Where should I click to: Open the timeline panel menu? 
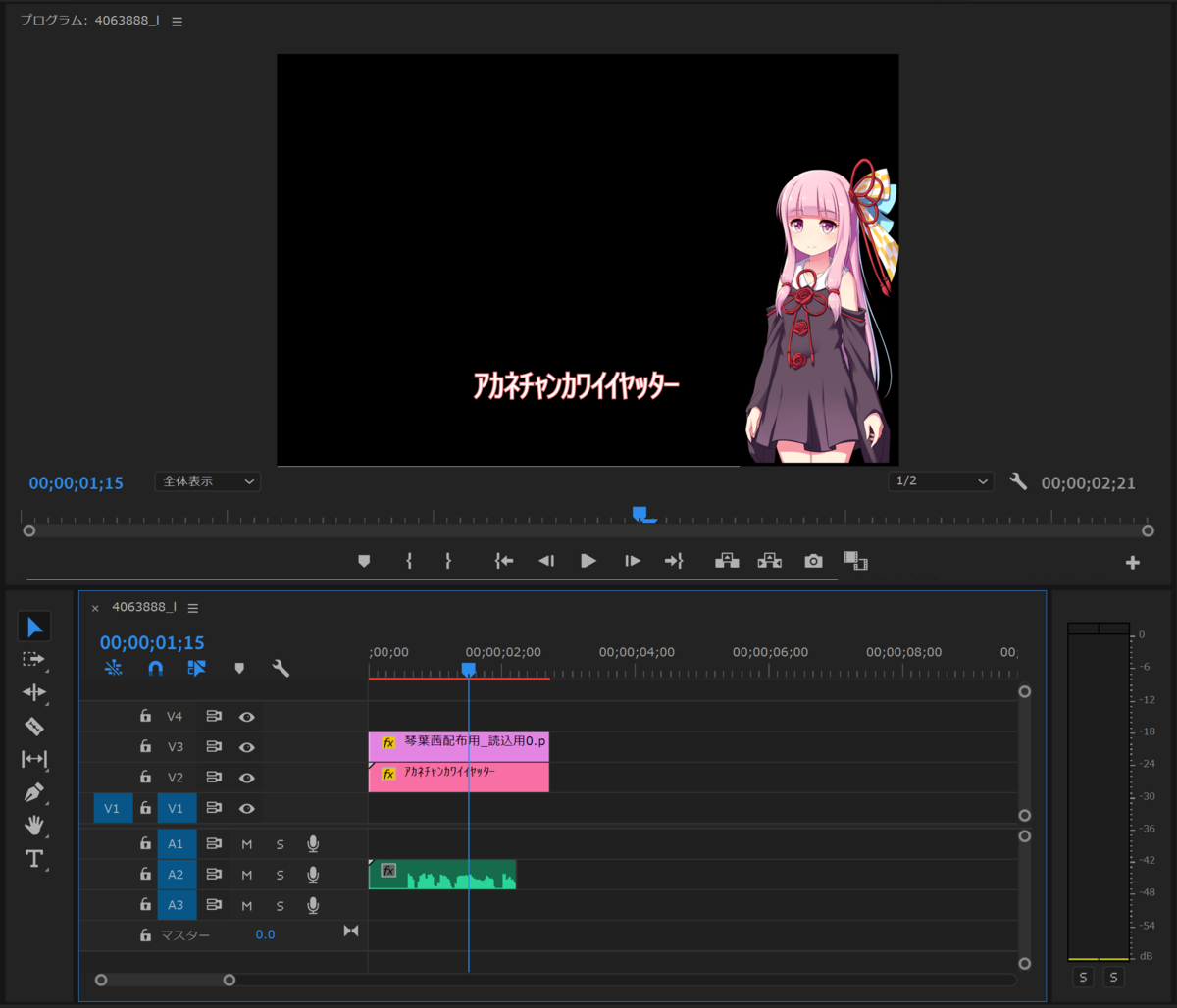click(193, 608)
